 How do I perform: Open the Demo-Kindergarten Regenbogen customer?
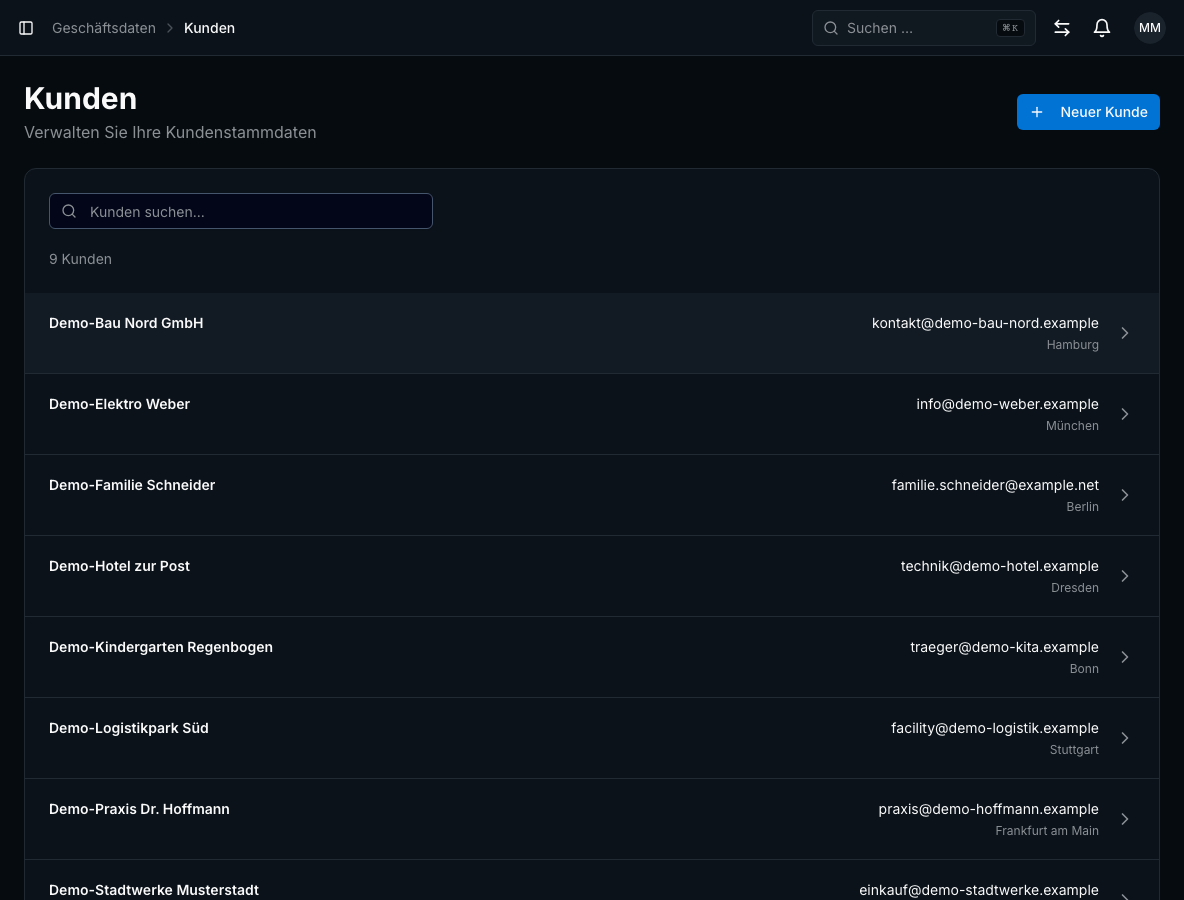[591, 657]
